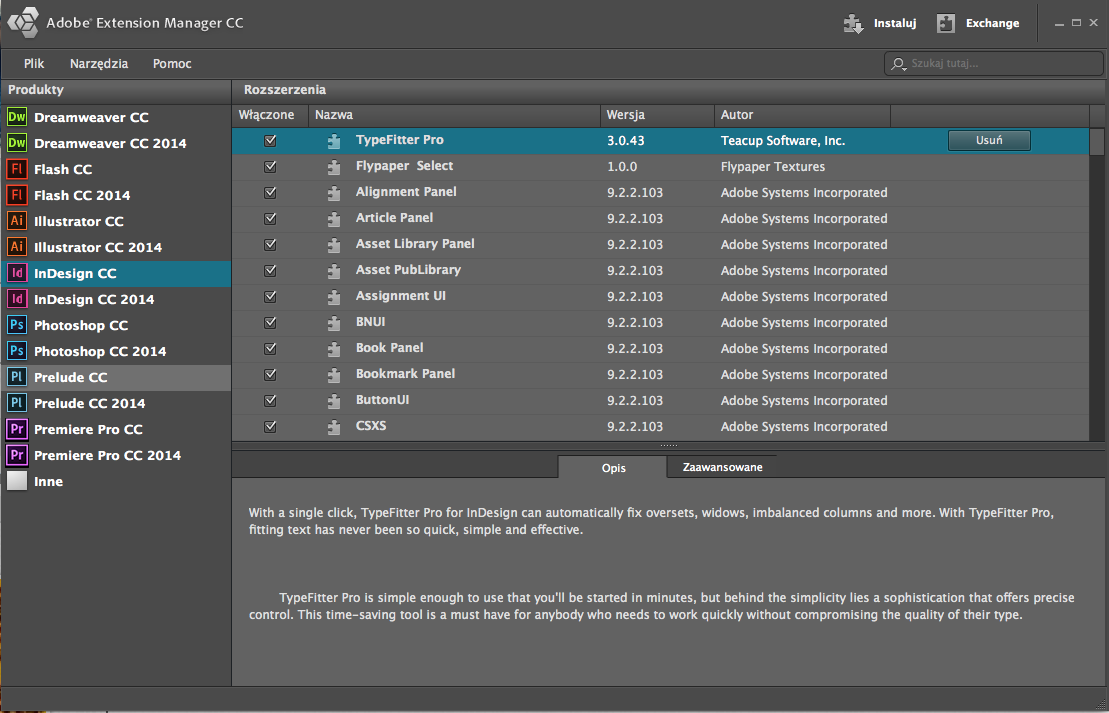The image size is (1109, 713).
Task: Click the Premiere Pro CC 2014 icon
Action: coord(17,455)
